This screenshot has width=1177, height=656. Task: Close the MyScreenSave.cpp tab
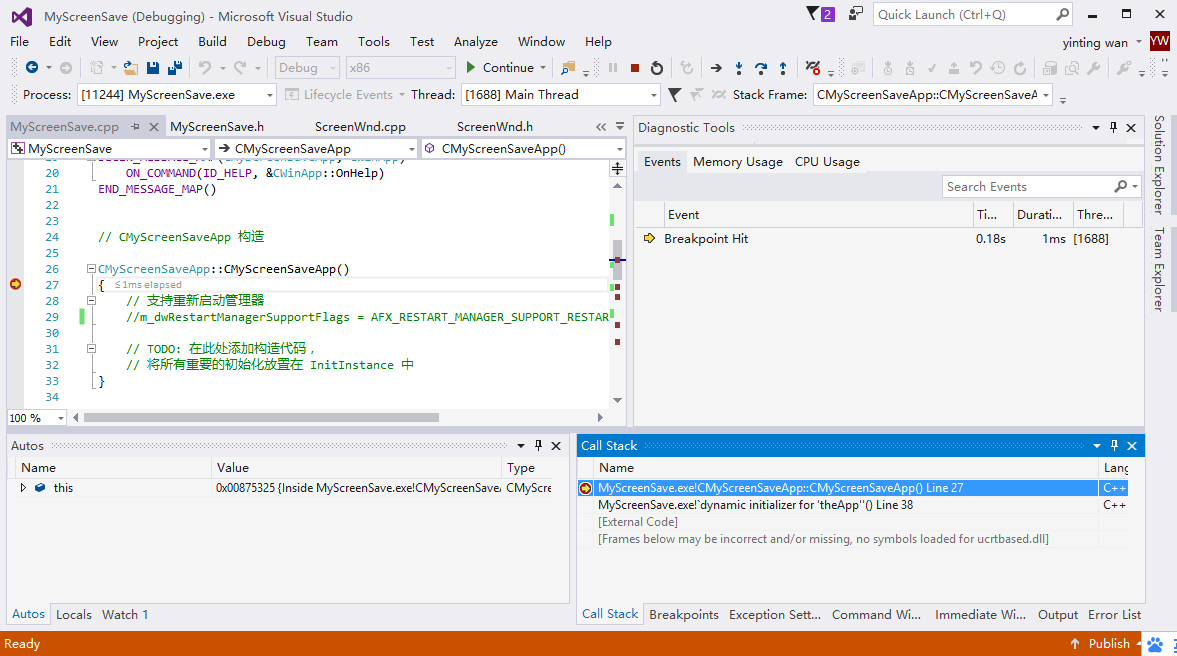pyautogui.click(x=153, y=127)
